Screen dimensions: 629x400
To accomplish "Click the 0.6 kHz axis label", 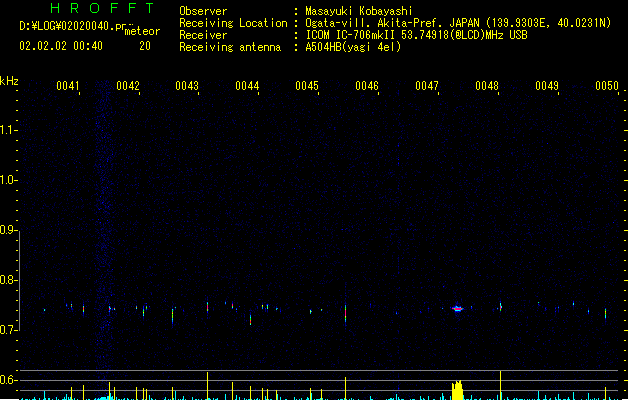I will 7,380.
